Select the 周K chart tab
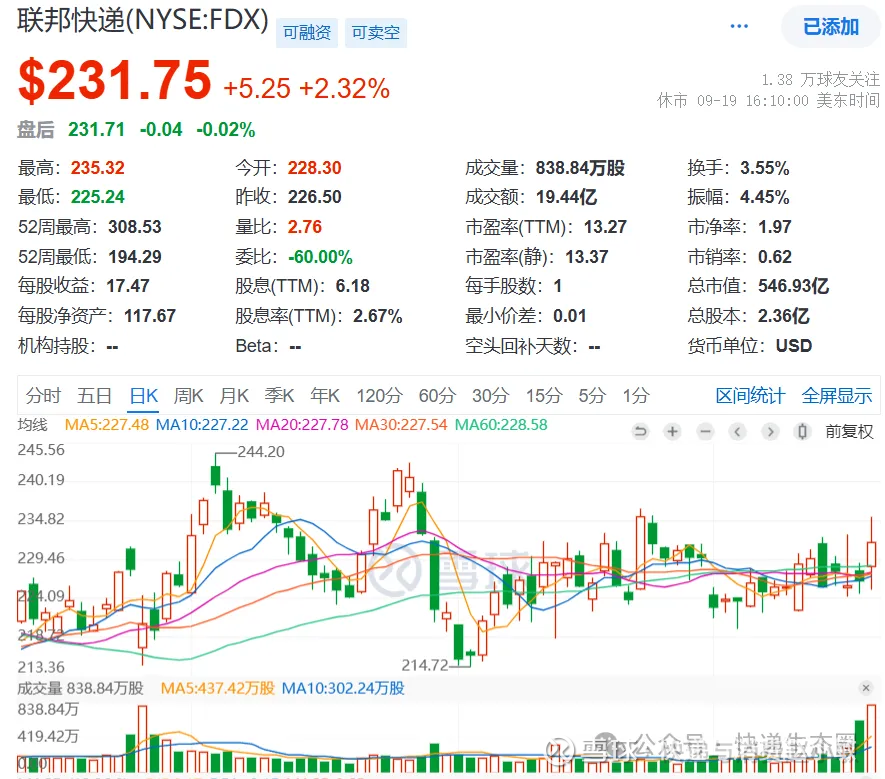Screen dimensions: 885x779 (189, 396)
